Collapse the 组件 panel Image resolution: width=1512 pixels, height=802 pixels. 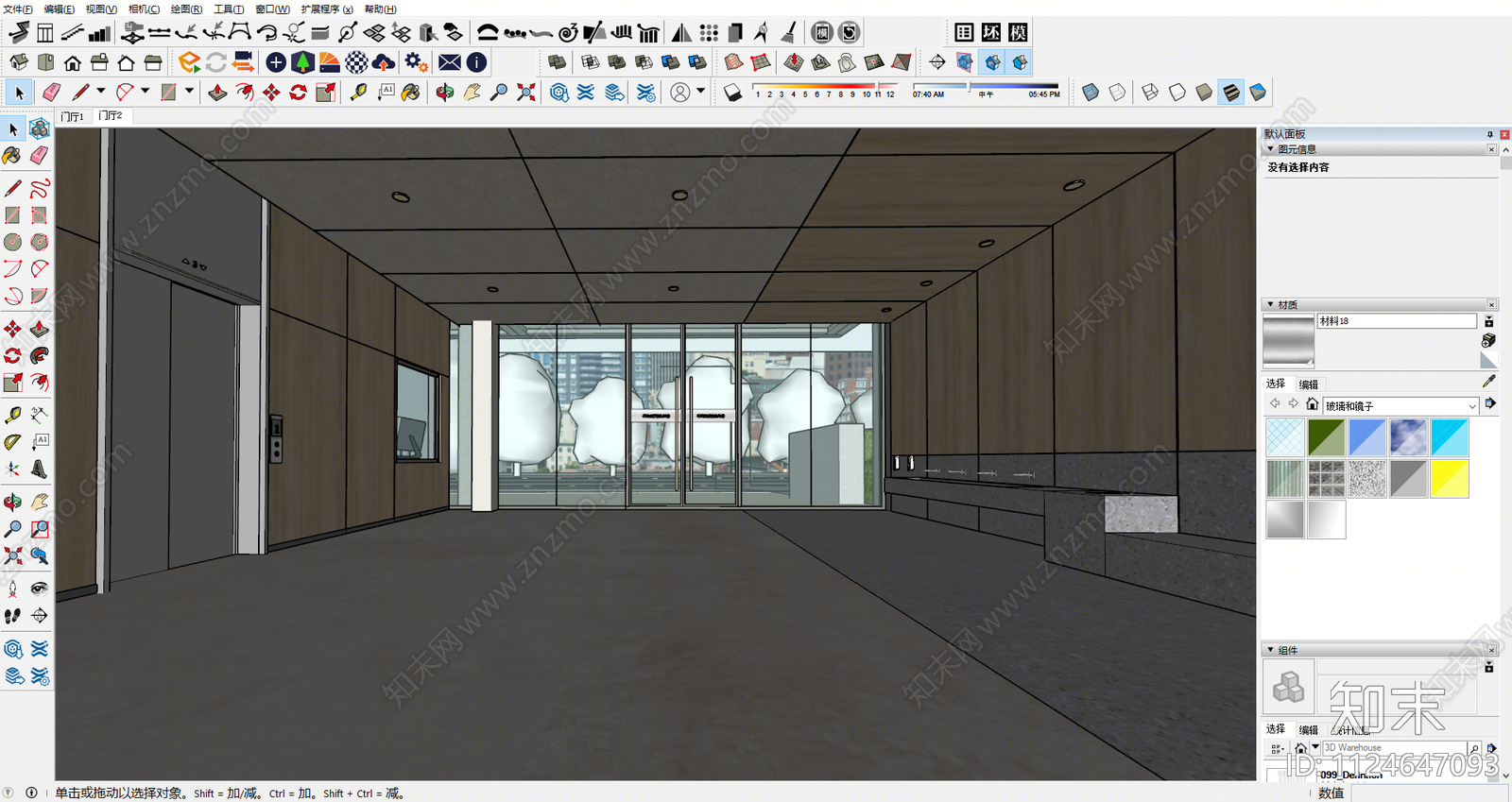tap(1270, 650)
